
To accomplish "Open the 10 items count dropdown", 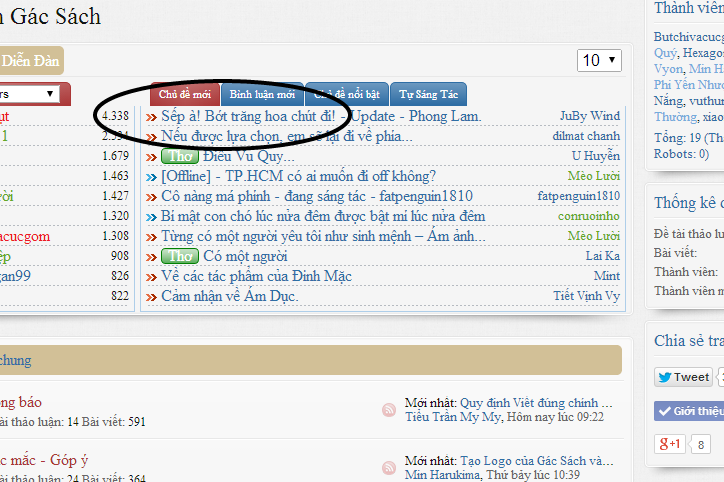I will click(599, 60).
